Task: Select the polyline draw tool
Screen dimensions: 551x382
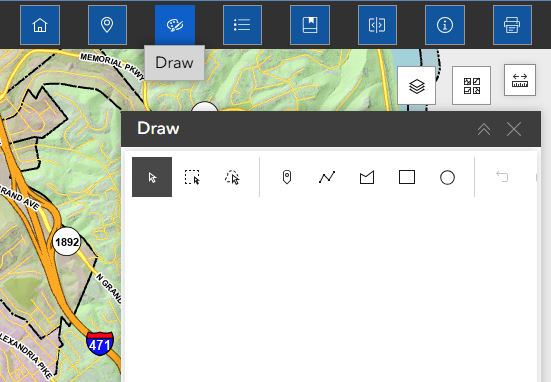Action: tap(327, 177)
